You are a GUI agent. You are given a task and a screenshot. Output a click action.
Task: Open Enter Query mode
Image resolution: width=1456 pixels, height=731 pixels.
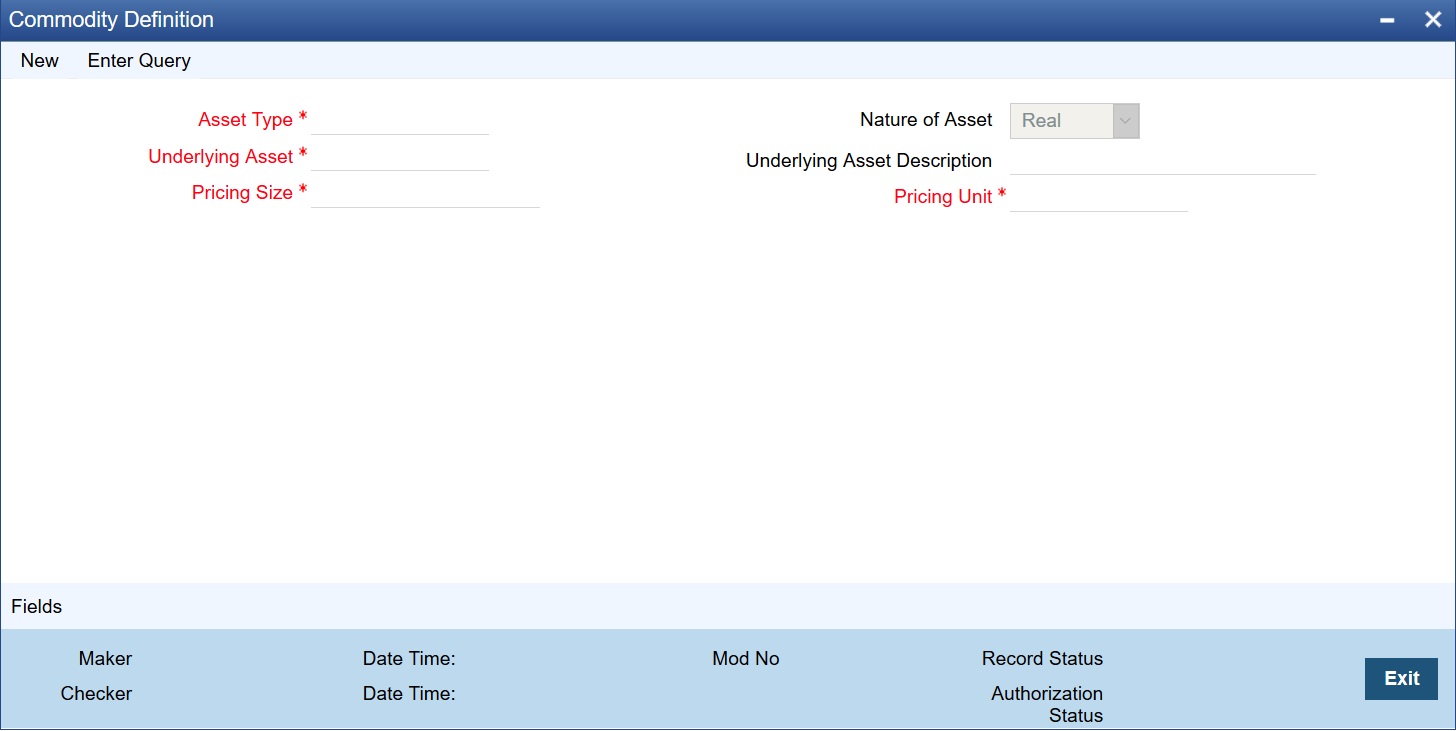point(138,60)
